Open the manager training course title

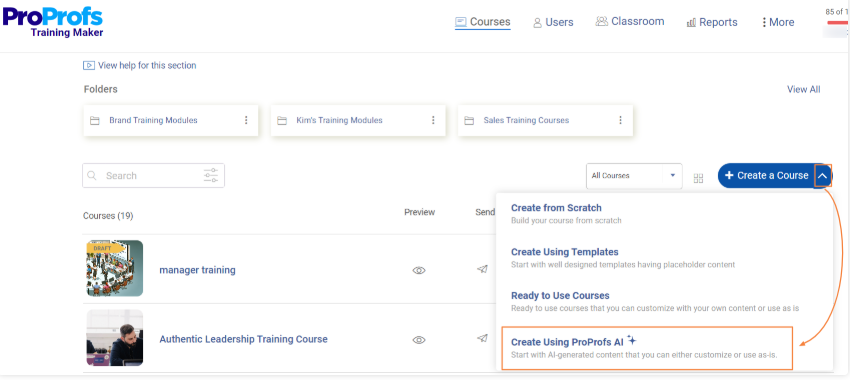coord(197,270)
